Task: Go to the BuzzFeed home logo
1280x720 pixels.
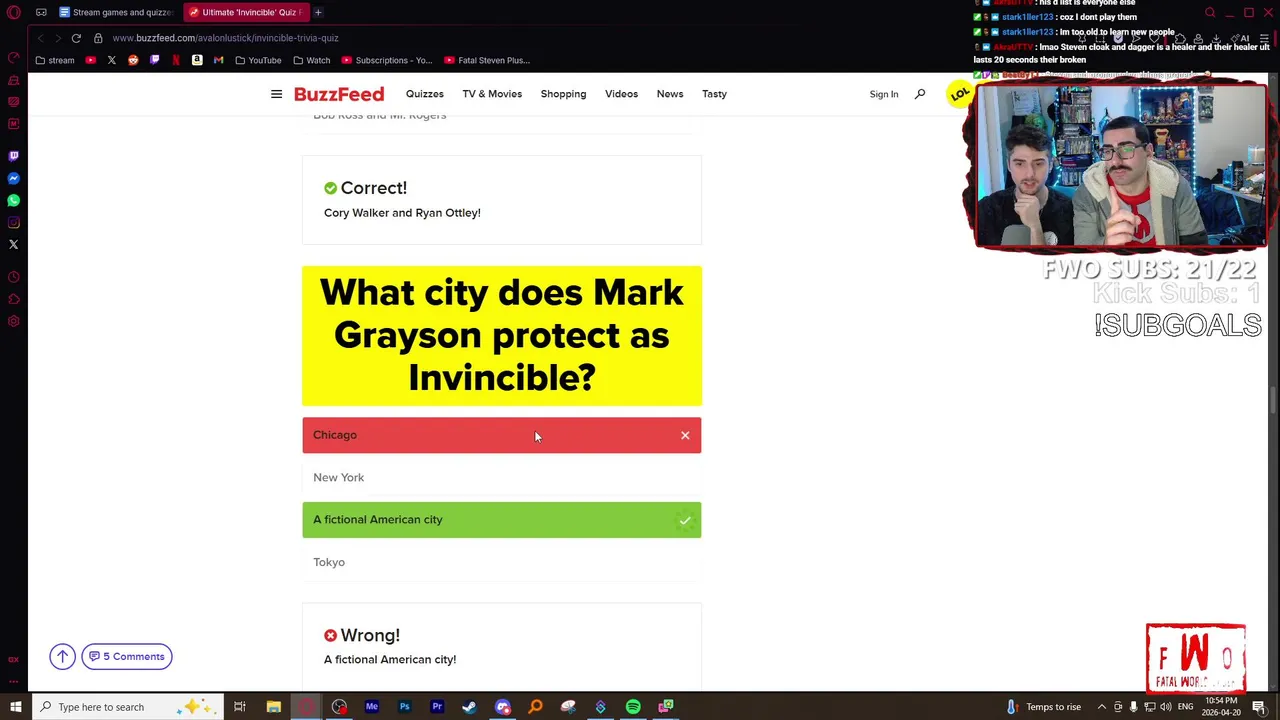Action: pos(339,94)
